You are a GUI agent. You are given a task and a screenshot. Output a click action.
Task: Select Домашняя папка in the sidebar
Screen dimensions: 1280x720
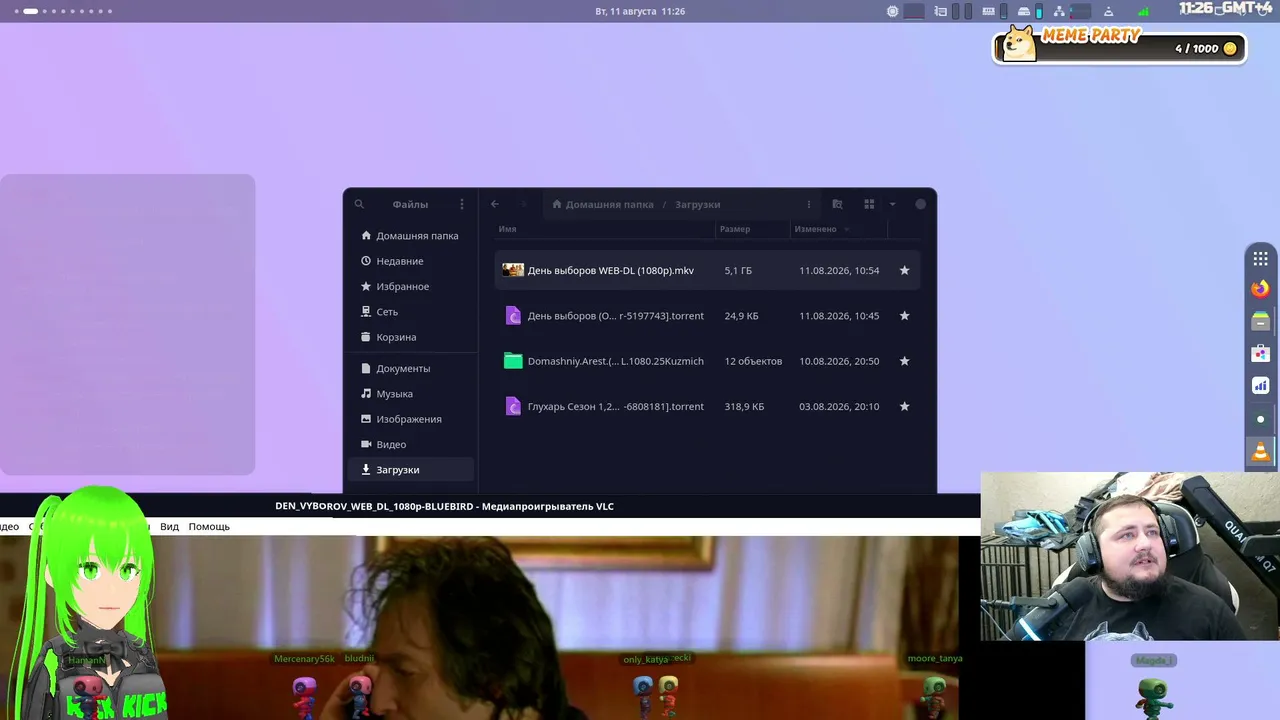pos(411,236)
